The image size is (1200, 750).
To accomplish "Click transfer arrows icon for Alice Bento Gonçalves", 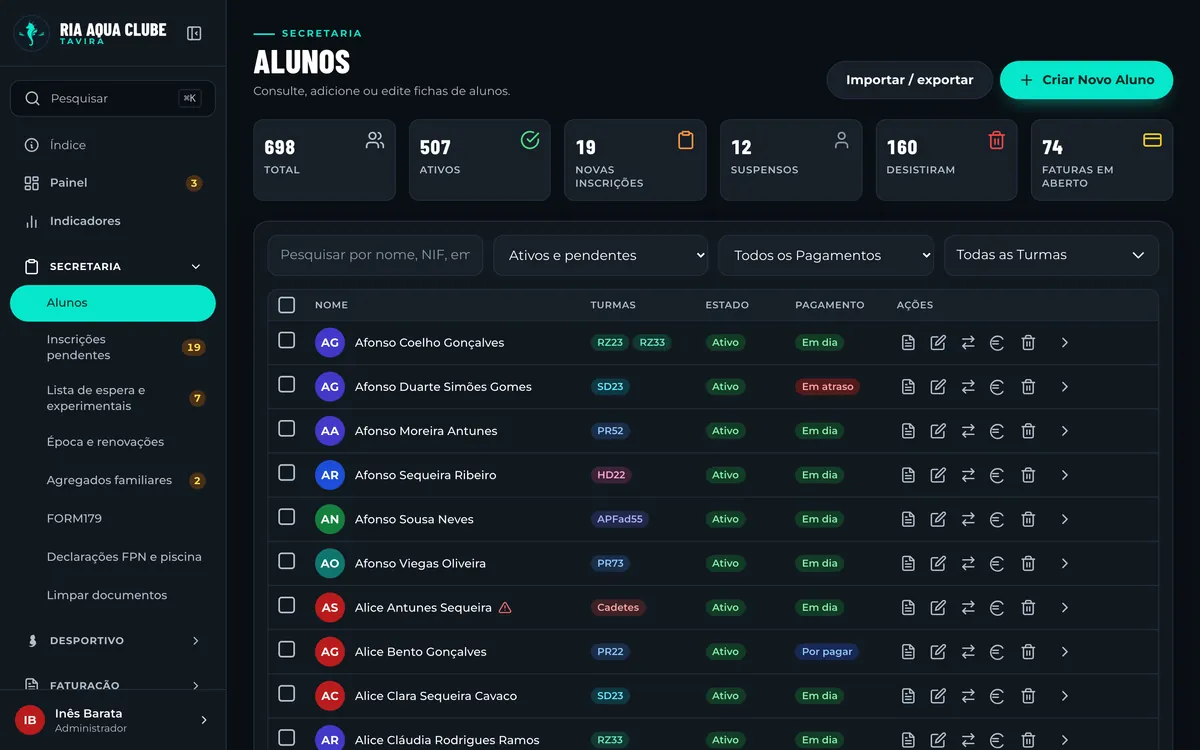I will pos(968,651).
